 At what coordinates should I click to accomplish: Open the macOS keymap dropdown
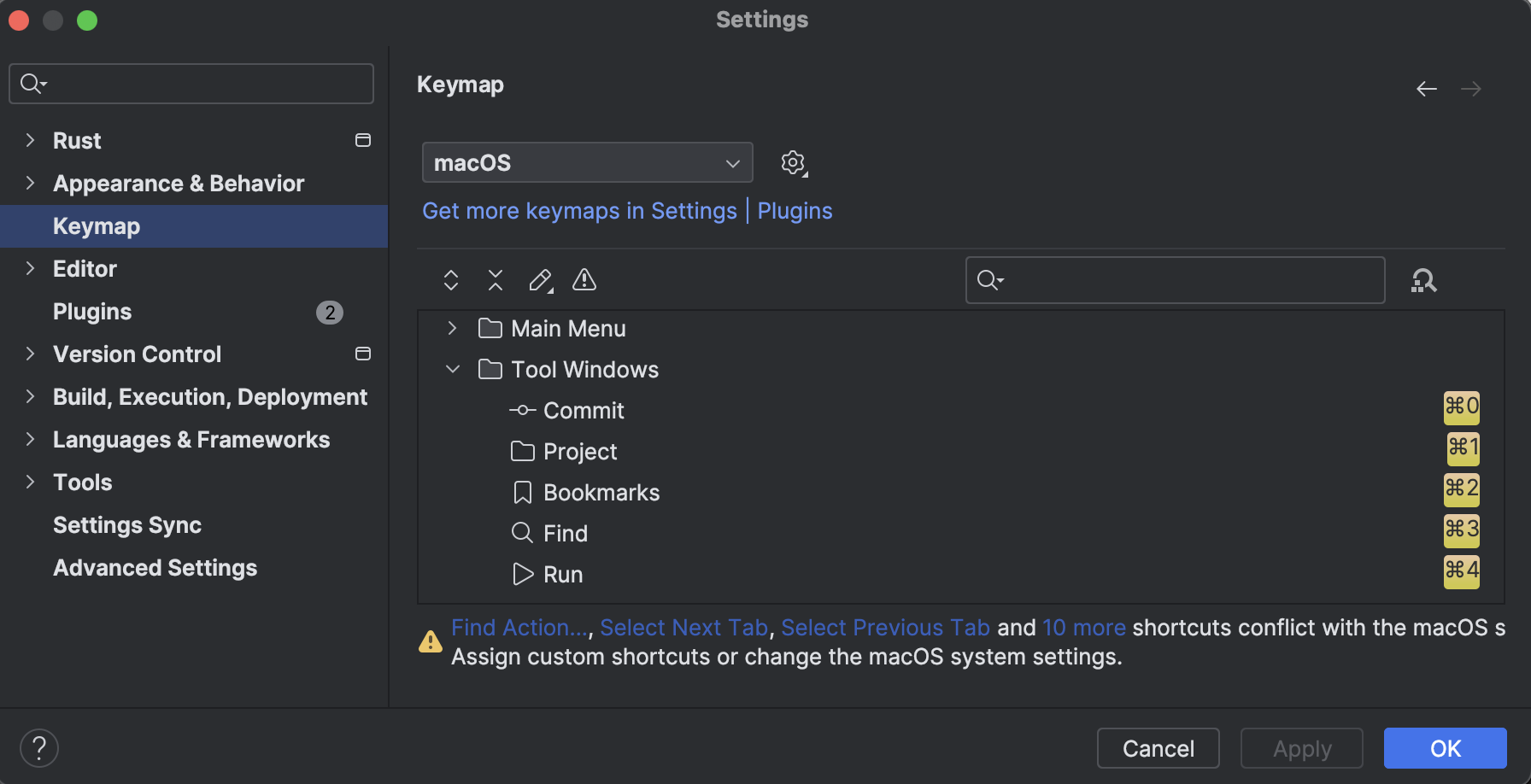[x=587, y=162]
